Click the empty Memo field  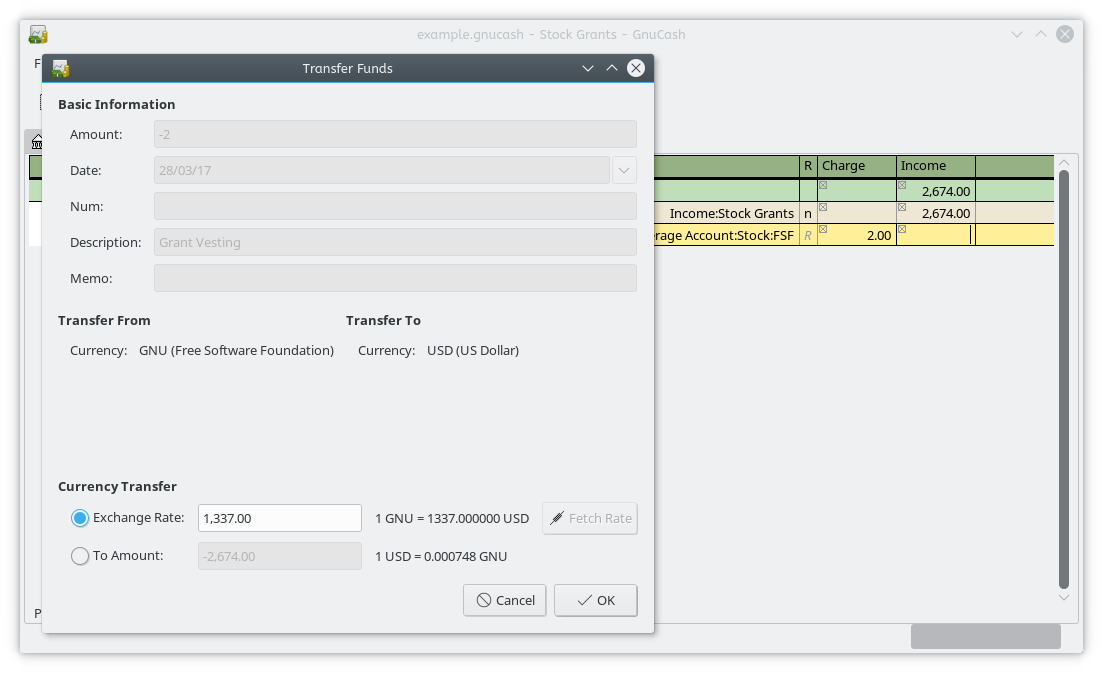click(395, 278)
